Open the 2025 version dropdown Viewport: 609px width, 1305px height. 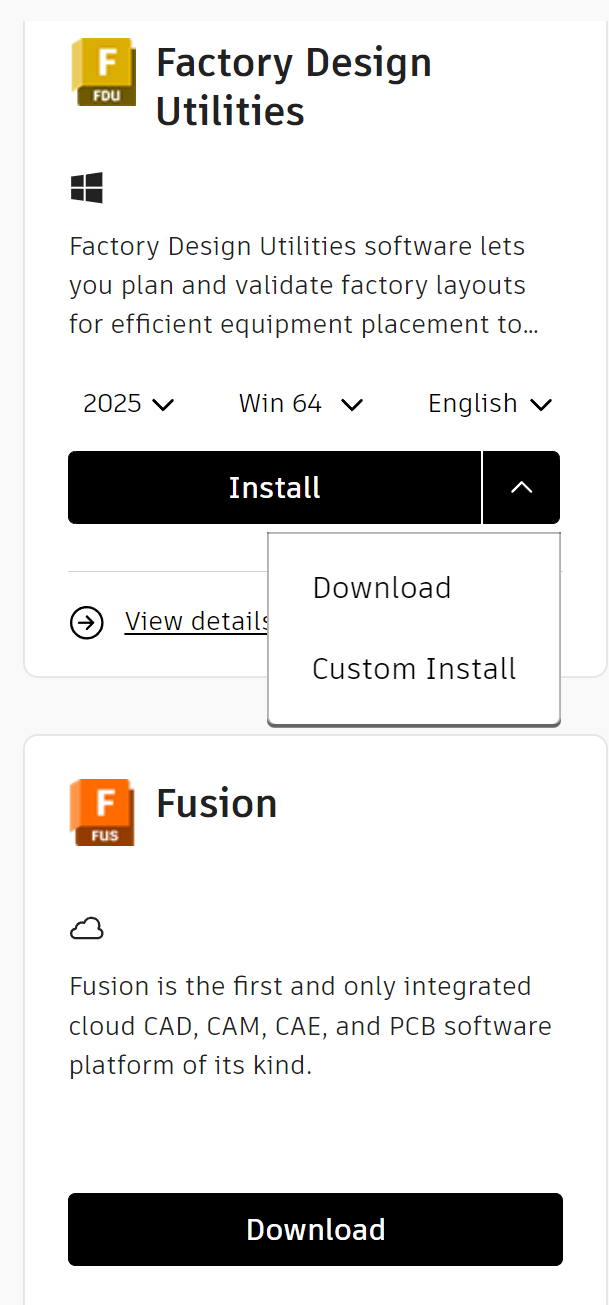pos(128,403)
